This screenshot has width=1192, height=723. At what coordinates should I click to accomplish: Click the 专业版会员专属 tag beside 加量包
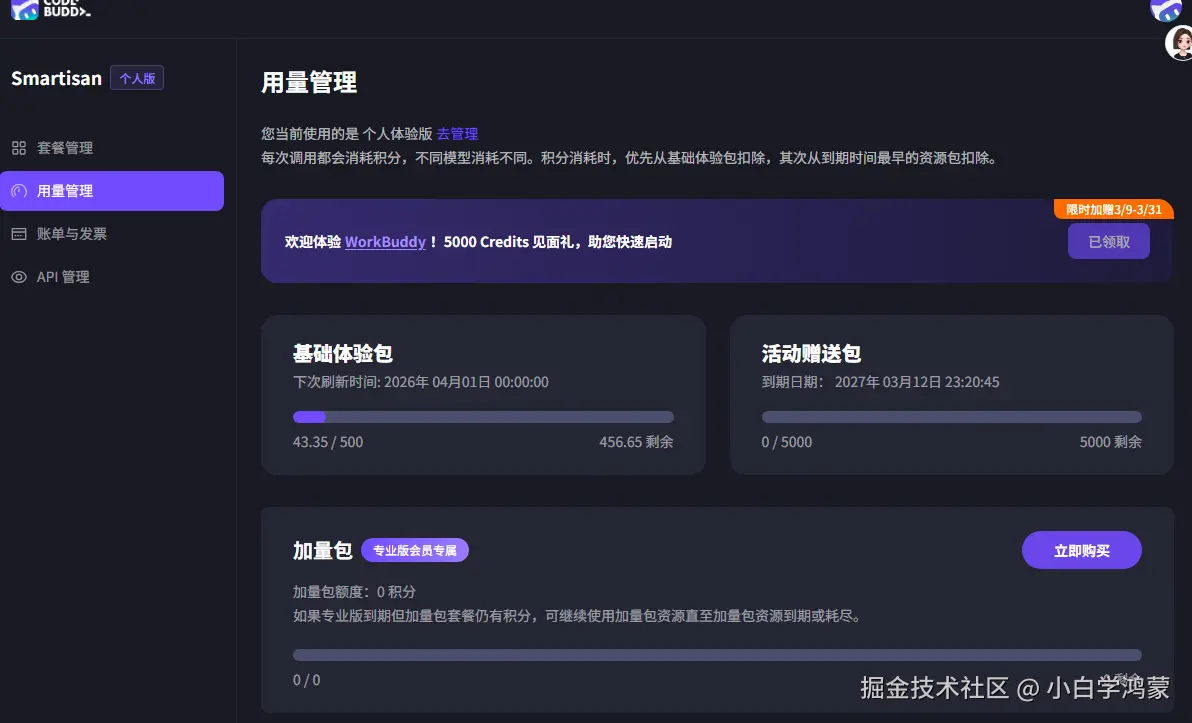(415, 550)
